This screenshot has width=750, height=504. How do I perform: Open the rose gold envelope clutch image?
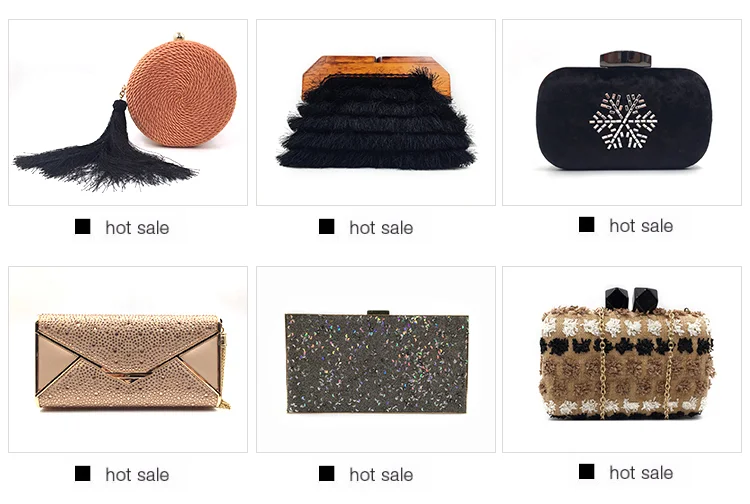coord(128,360)
